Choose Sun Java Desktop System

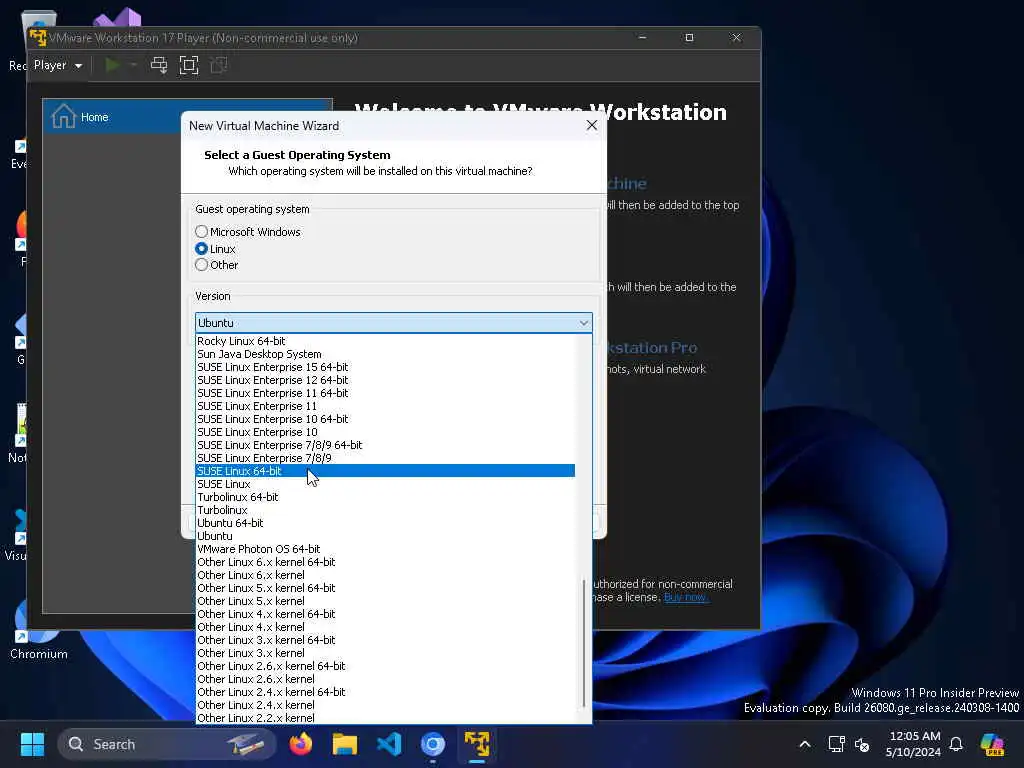click(x=385, y=354)
